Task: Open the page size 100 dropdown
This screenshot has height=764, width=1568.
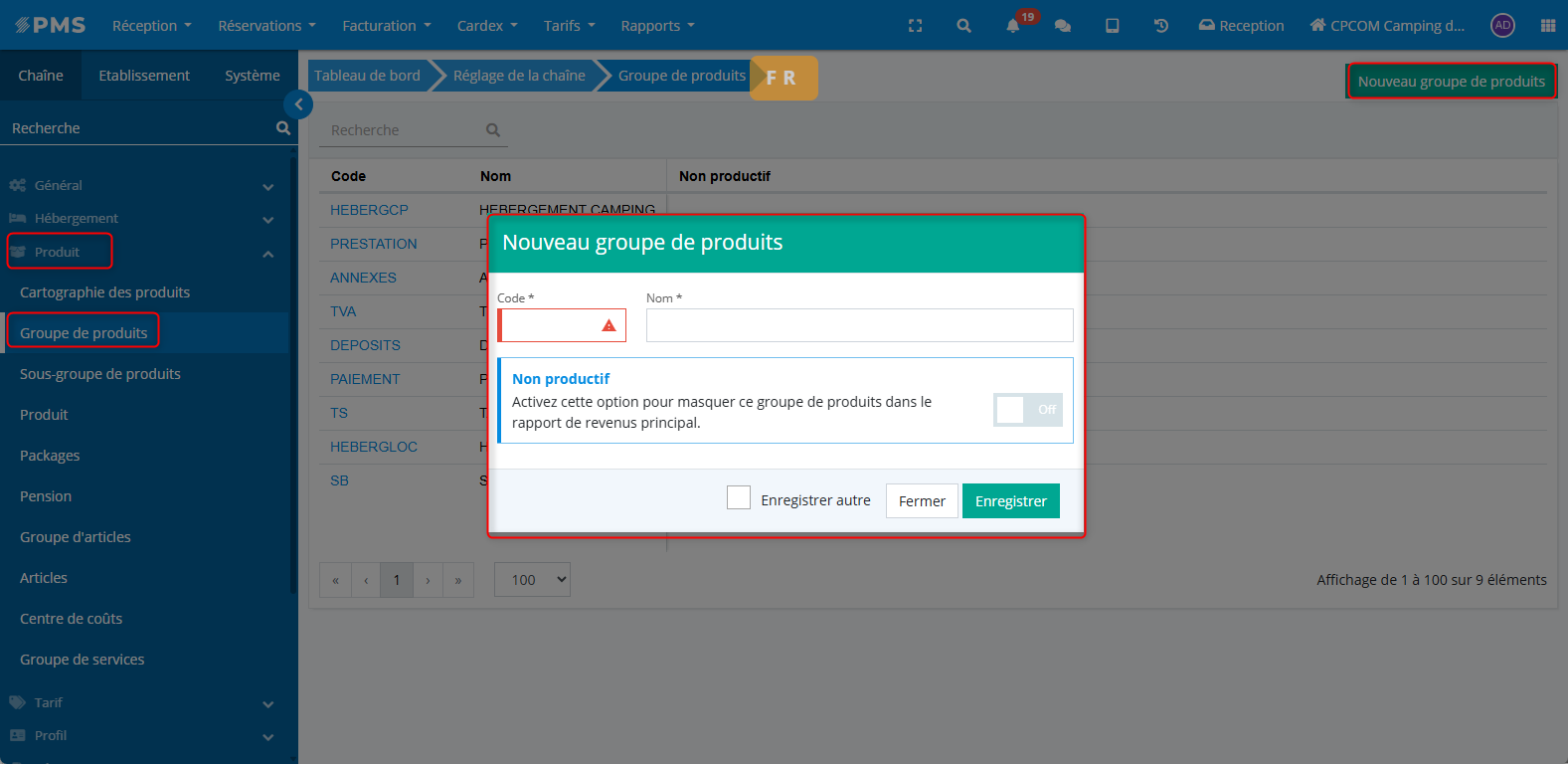Action: coord(532,580)
